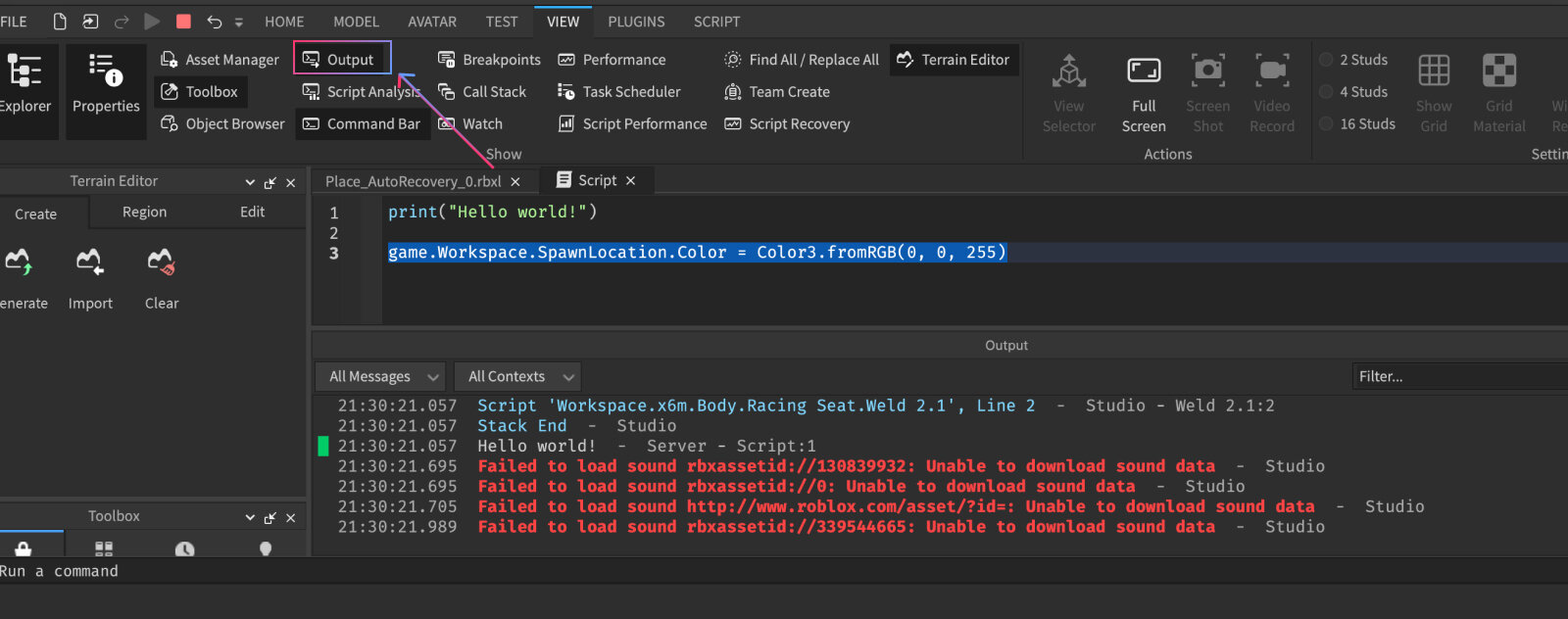The width and height of the screenshot is (1568, 619).
Task: Expand the All Contexts dropdown
Action: [517, 376]
